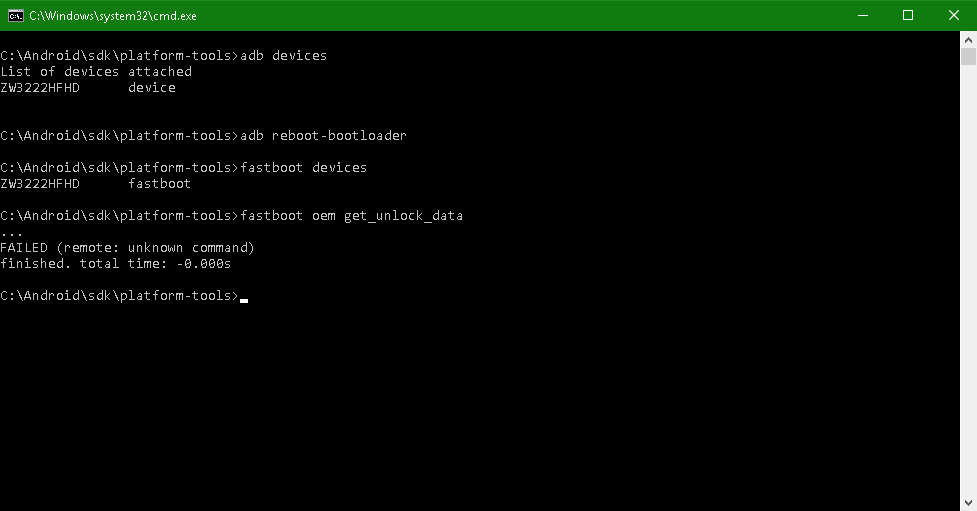Click the 'List of devices attached' line
Image resolution: width=977 pixels, height=511 pixels.
96,72
